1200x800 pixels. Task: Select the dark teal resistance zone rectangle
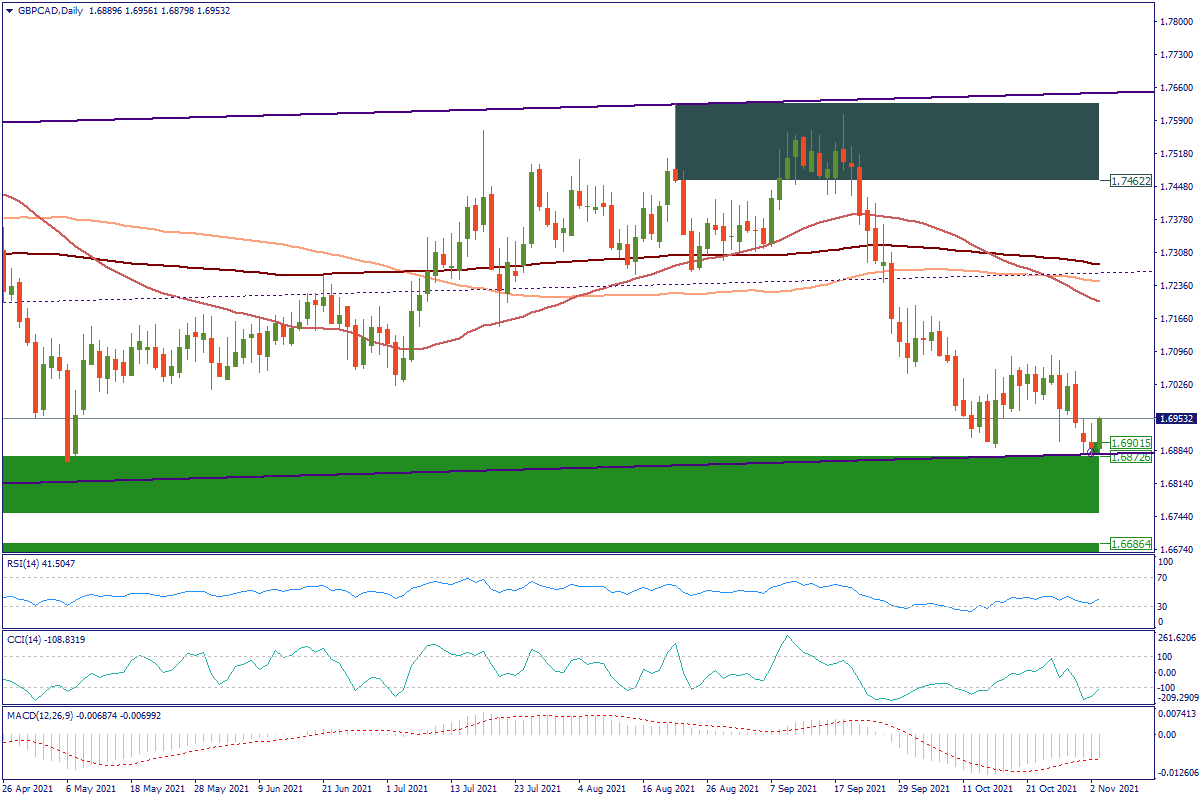[x=886, y=142]
